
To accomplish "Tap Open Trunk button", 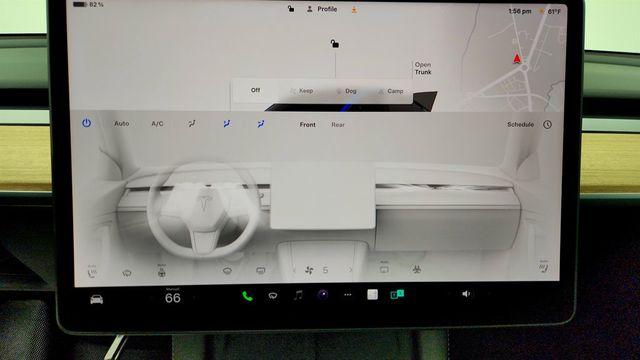I will (423, 68).
